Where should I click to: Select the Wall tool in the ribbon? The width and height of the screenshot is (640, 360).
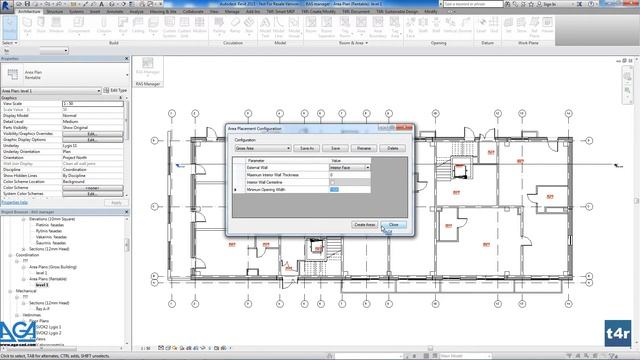click(27, 25)
